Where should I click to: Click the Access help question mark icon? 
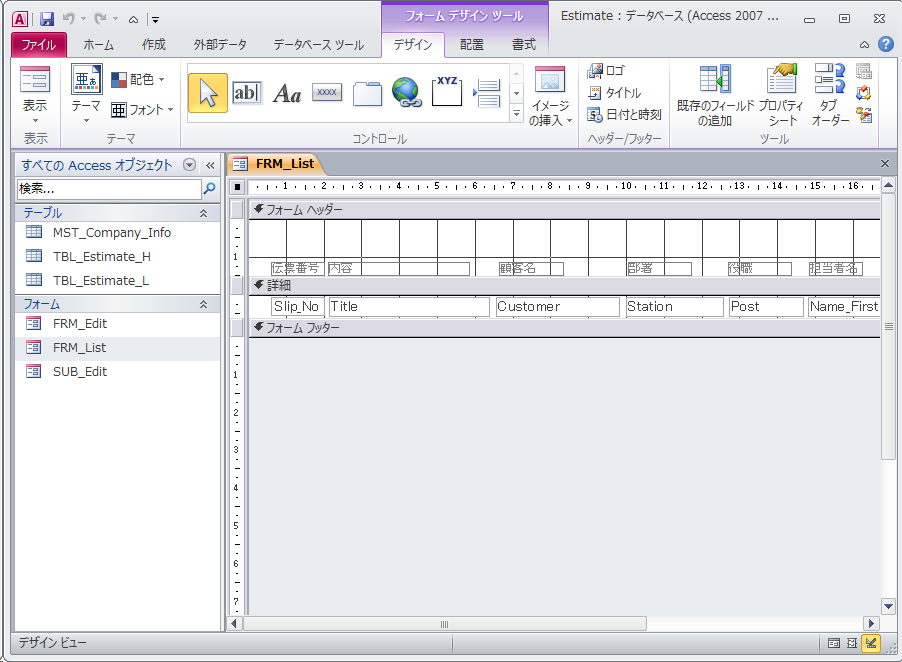[886, 44]
